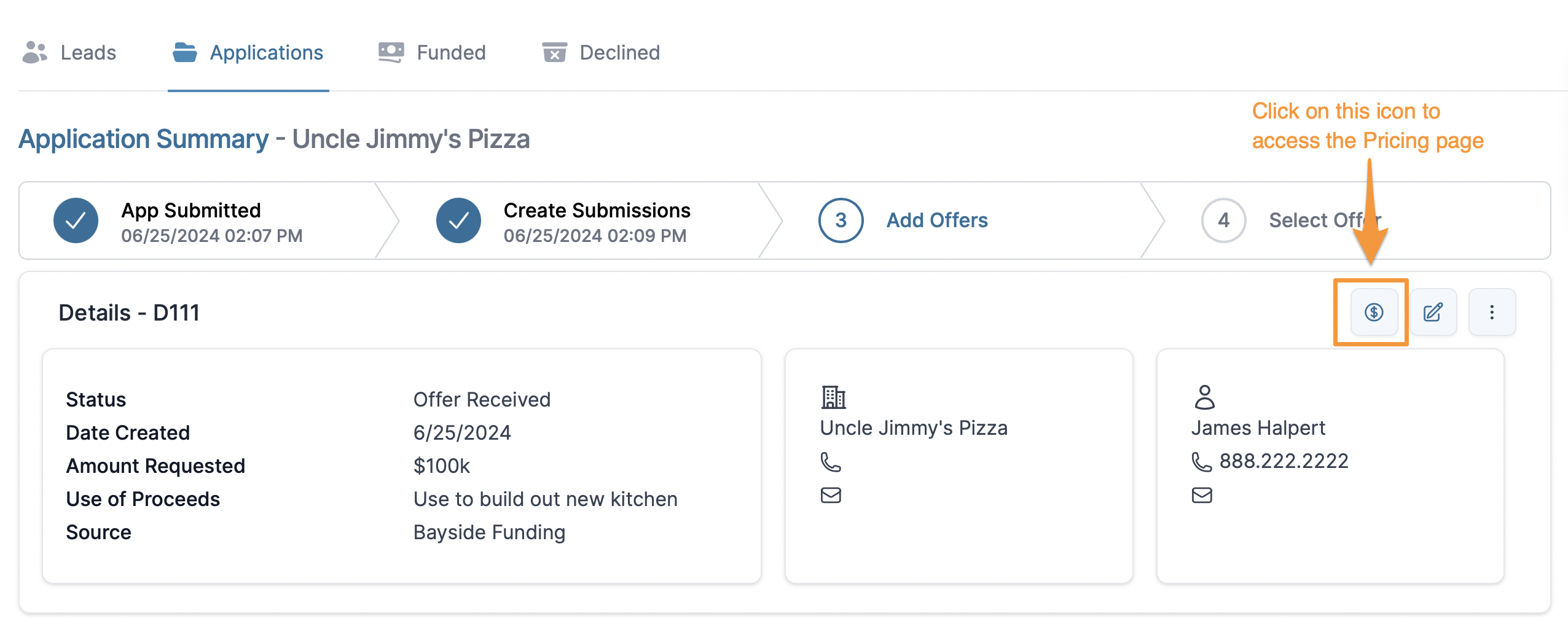
Task: Click the contact person icon
Action: (x=1204, y=397)
